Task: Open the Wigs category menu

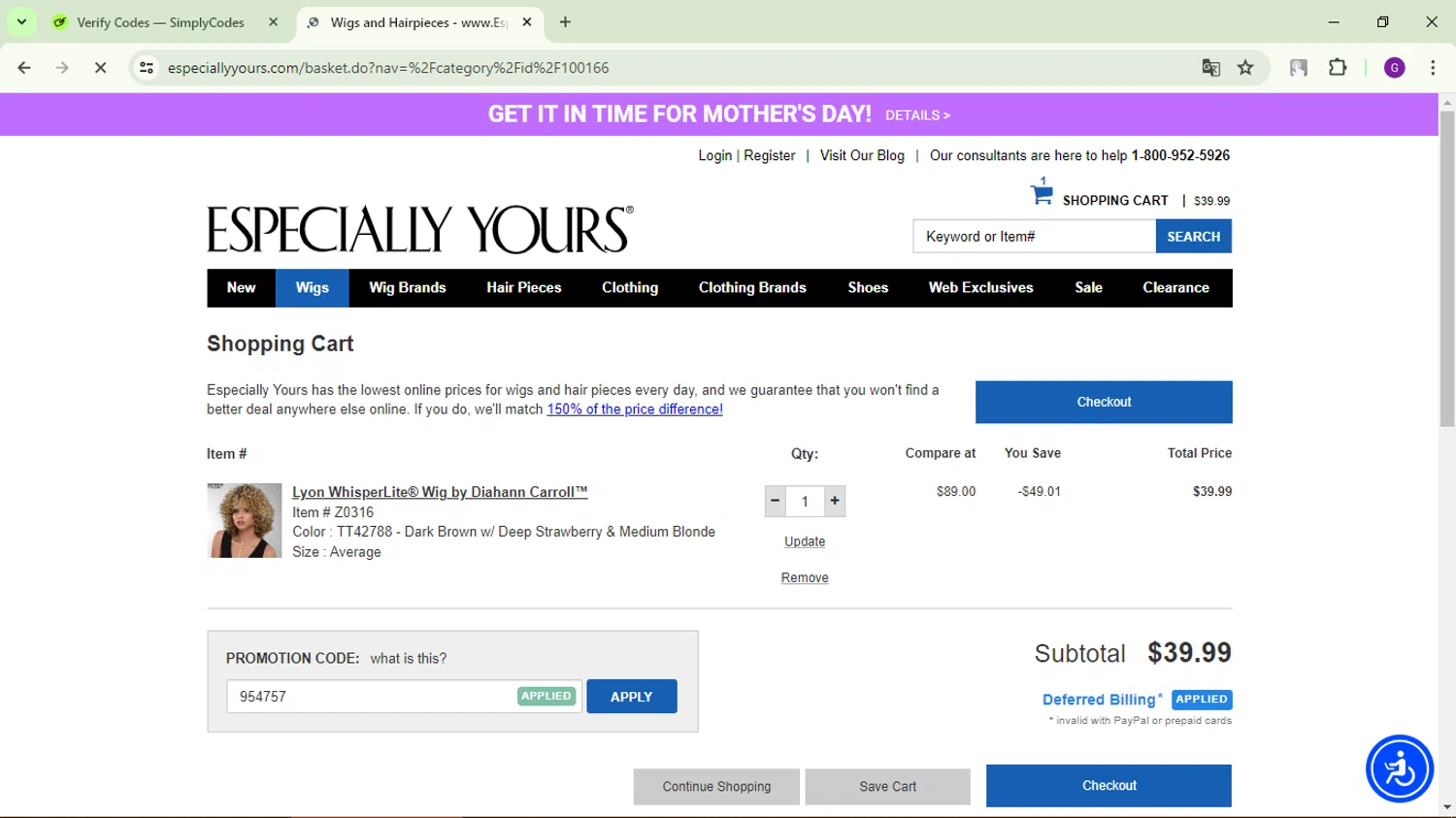Action: pyautogui.click(x=313, y=288)
